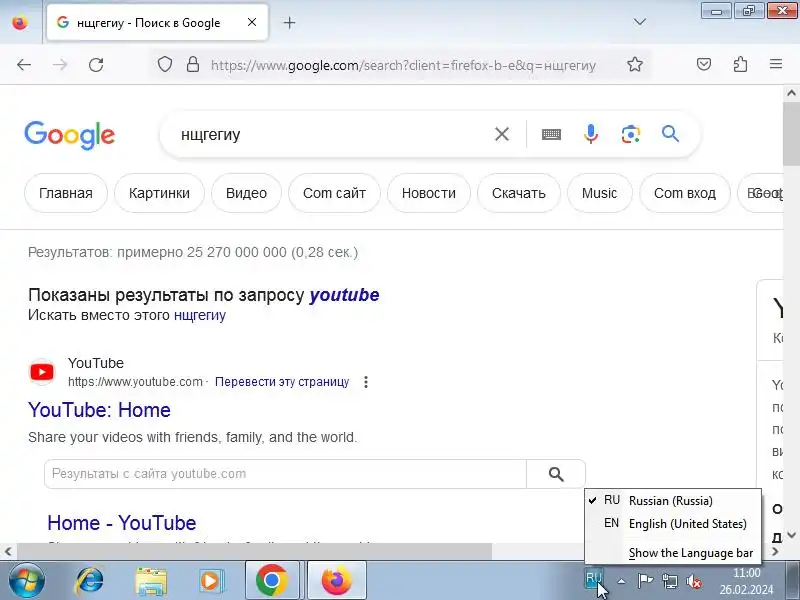Select the Видео filter chip

246,193
